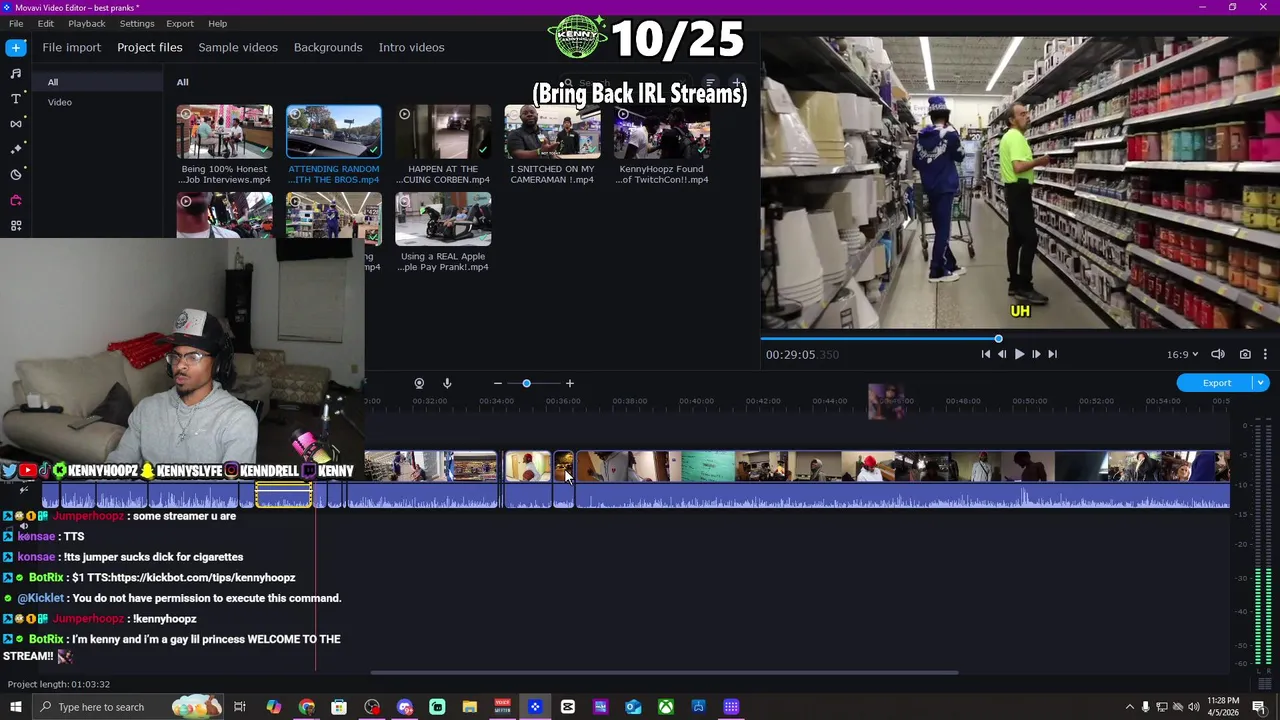
Task: Open the Stickers/elements icon in sidebar
Action: [16, 174]
